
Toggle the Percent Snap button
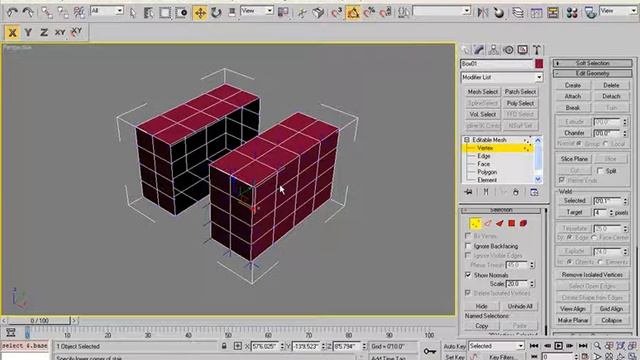369,13
